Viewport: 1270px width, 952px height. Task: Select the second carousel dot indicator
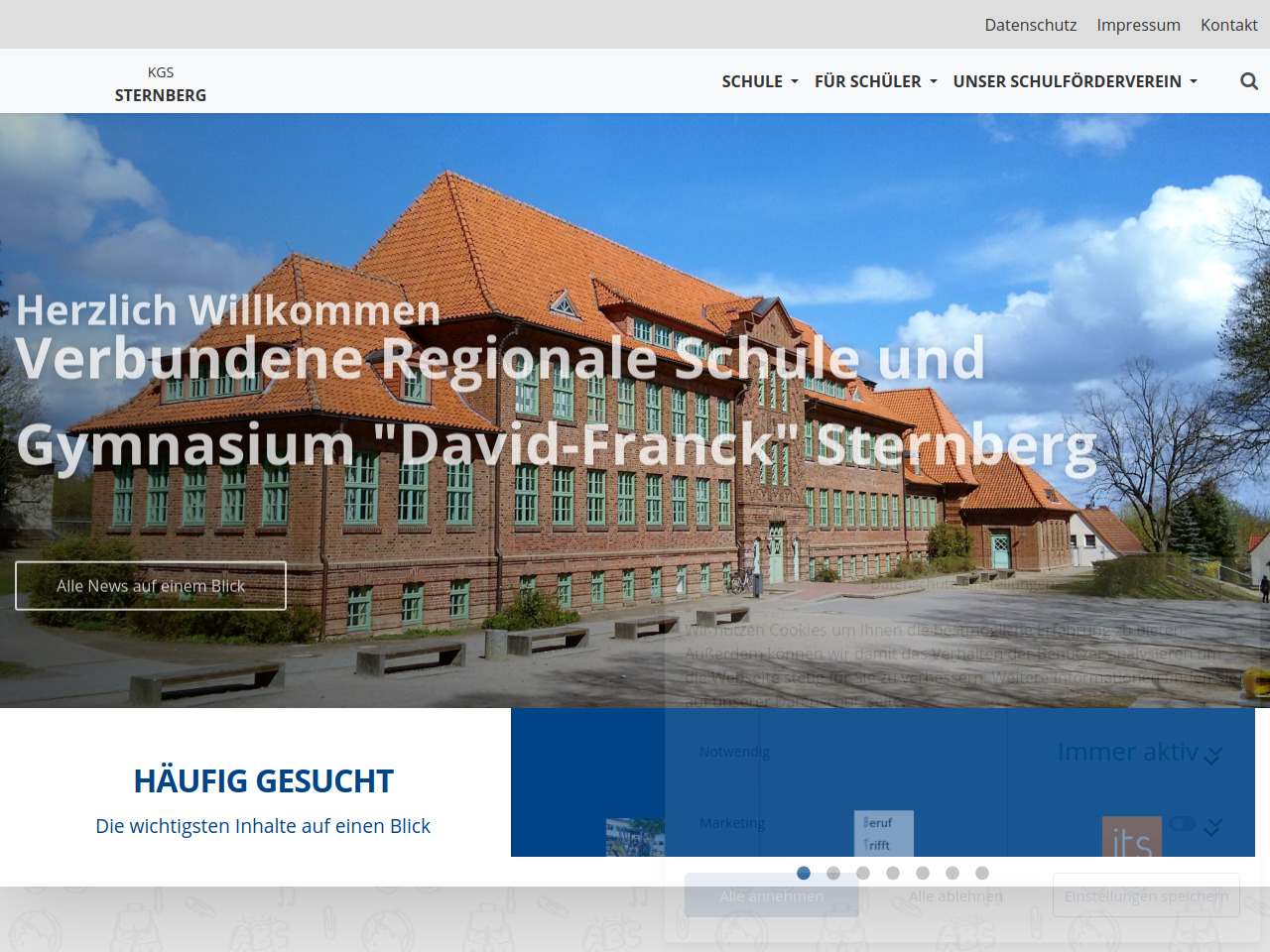pyautogui.click(x=833, y=873)
